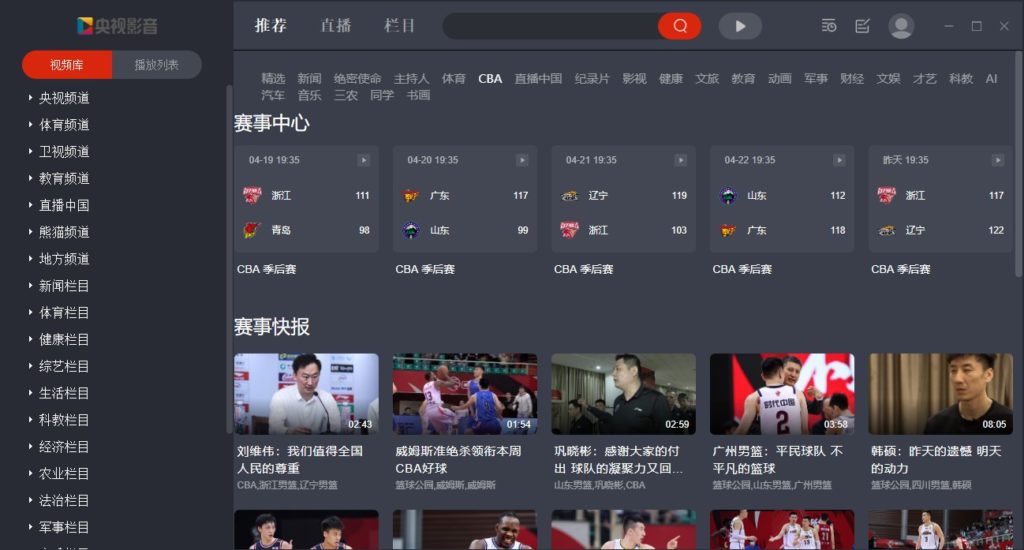1024x550 pixels.
Task: Open article 威姆斯准绝杀领衔本周CBA好球
Action: coord(458,459)
